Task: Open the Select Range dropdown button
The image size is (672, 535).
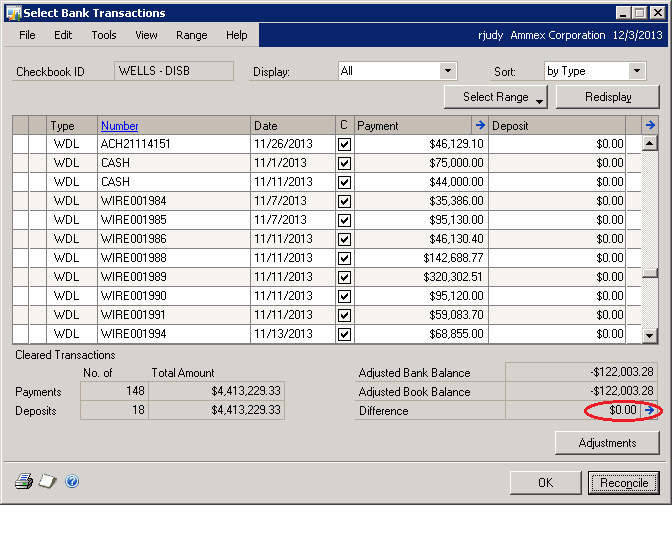Action: (496, 97)
